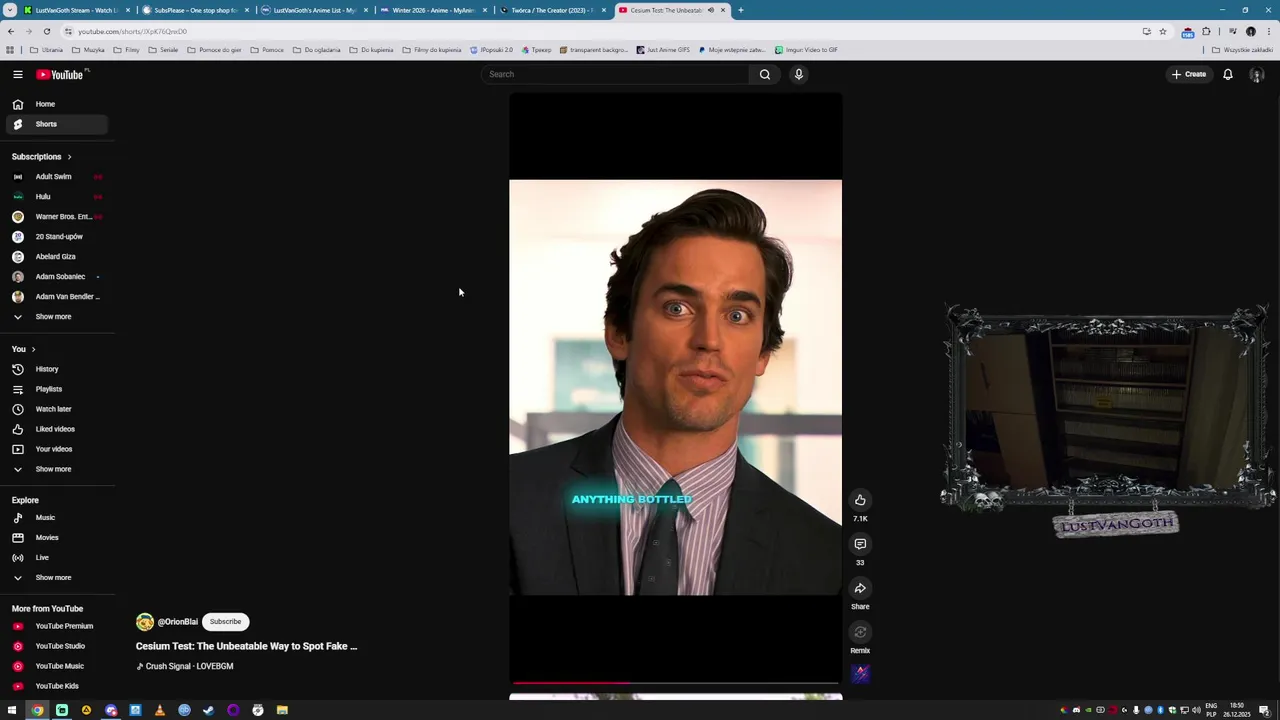
Task: Open History page
Action: (x=59, y=369)
